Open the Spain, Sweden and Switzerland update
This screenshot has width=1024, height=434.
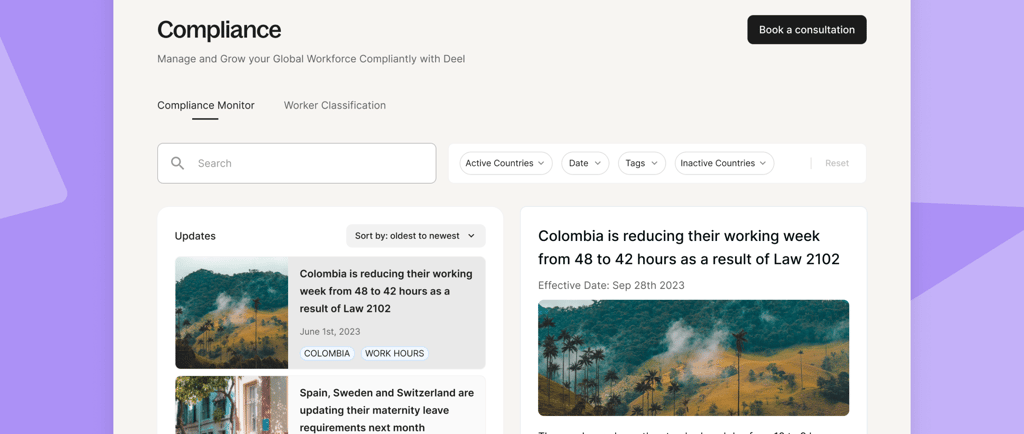(x=386, y=409)
